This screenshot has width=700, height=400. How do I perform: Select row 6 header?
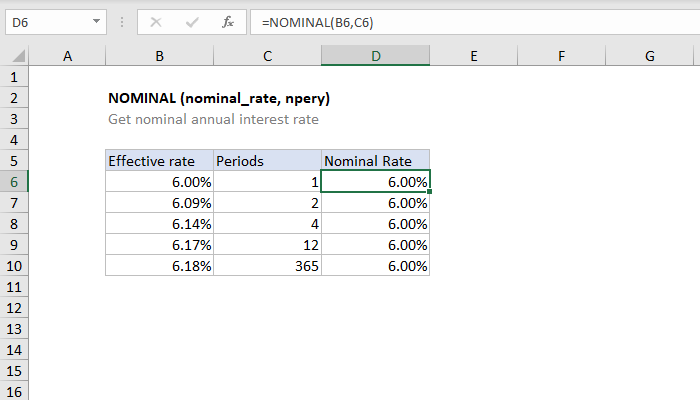[14, 182]
